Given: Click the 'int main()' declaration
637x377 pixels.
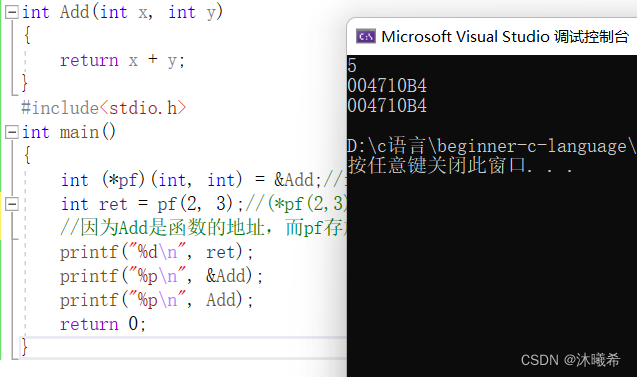Looking at the screenshot, I should click(x=69, y=132).
